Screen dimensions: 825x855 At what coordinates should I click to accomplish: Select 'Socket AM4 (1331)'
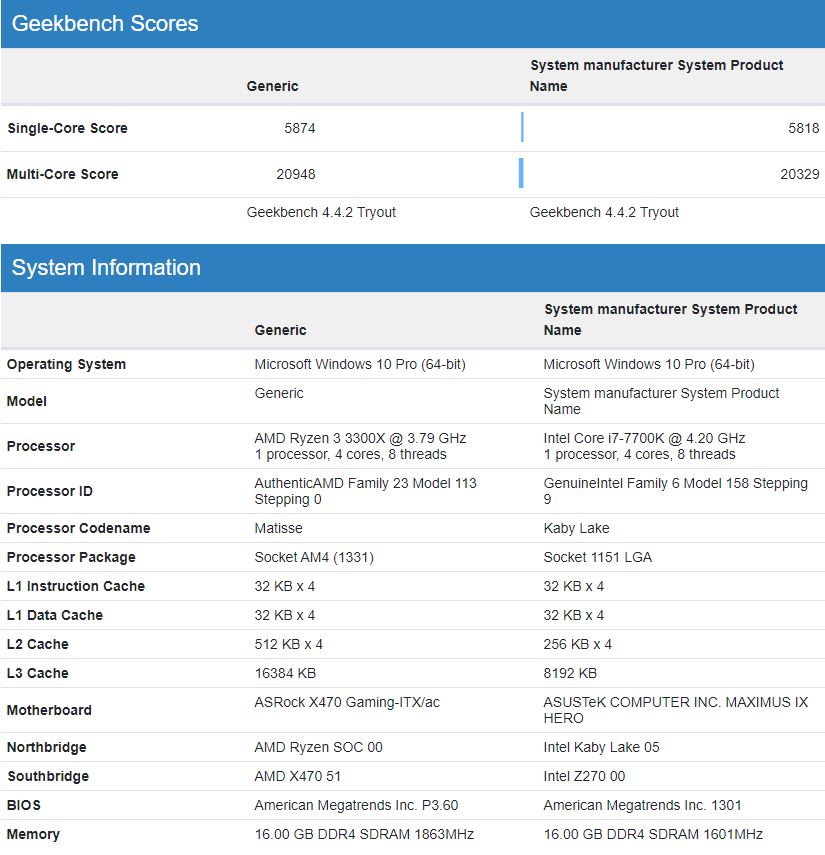click(x=314, y=557)
